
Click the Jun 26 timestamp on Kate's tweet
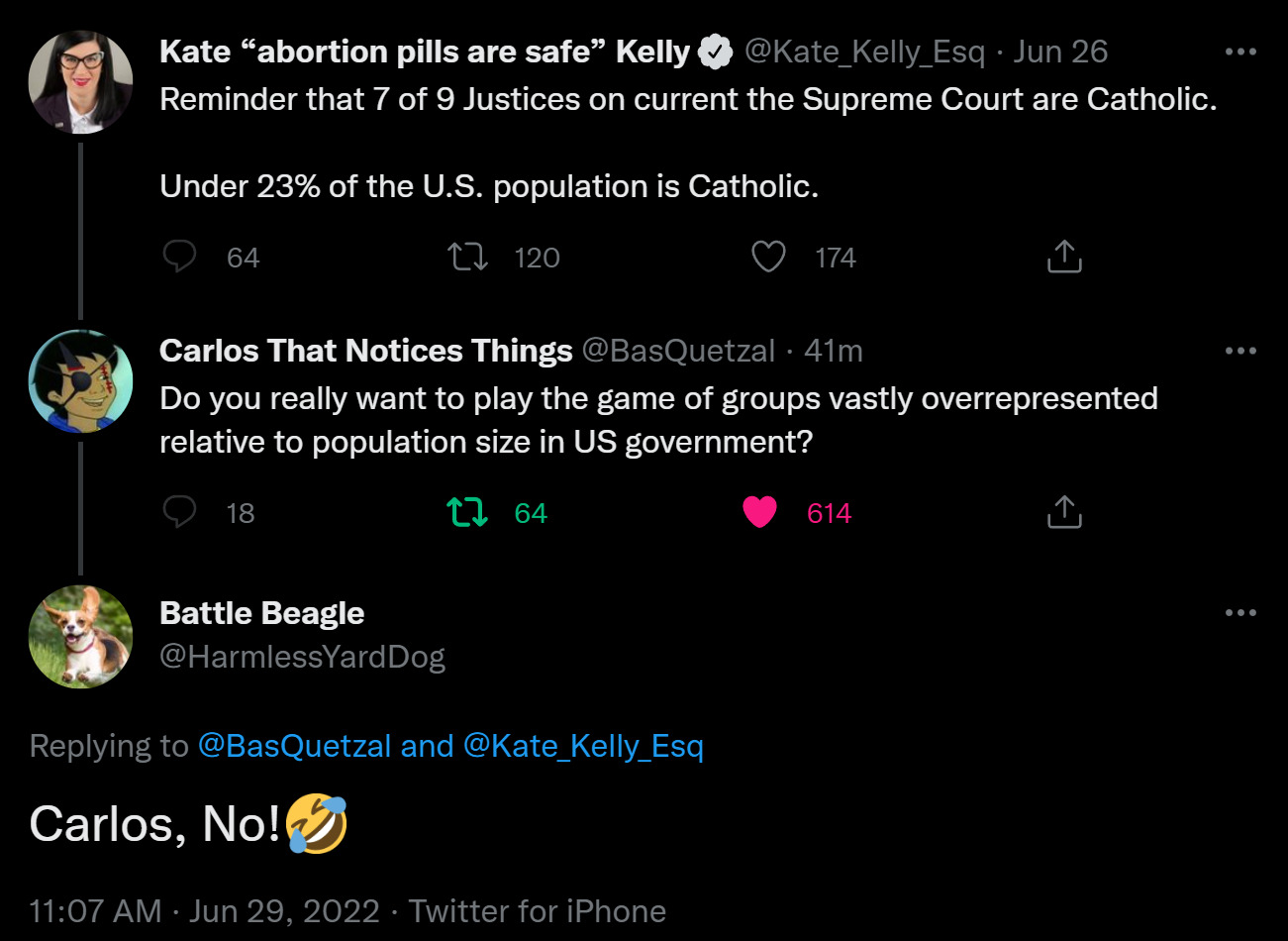(x=1060, y=52)
